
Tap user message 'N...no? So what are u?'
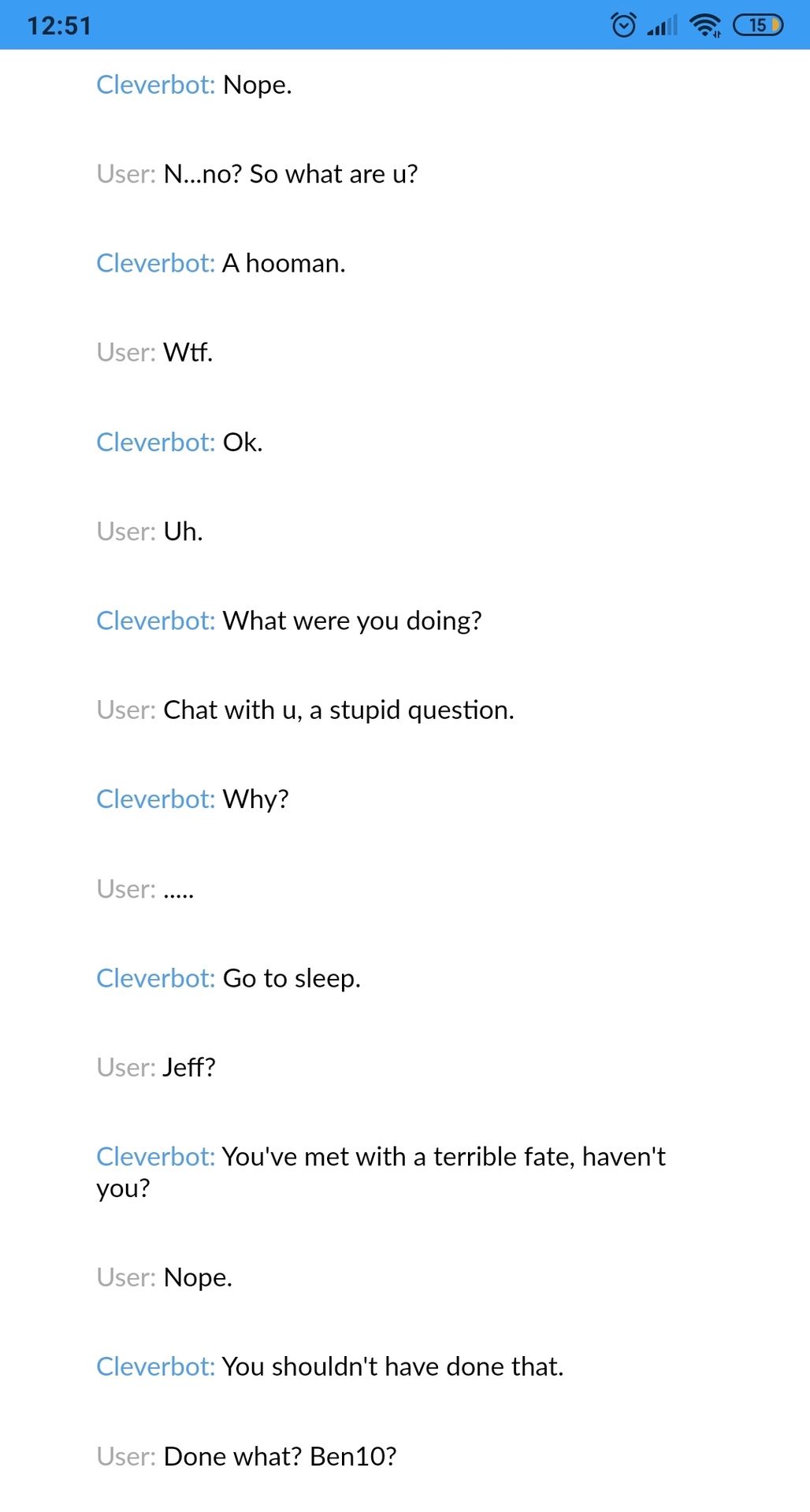(x=257, y=174)
